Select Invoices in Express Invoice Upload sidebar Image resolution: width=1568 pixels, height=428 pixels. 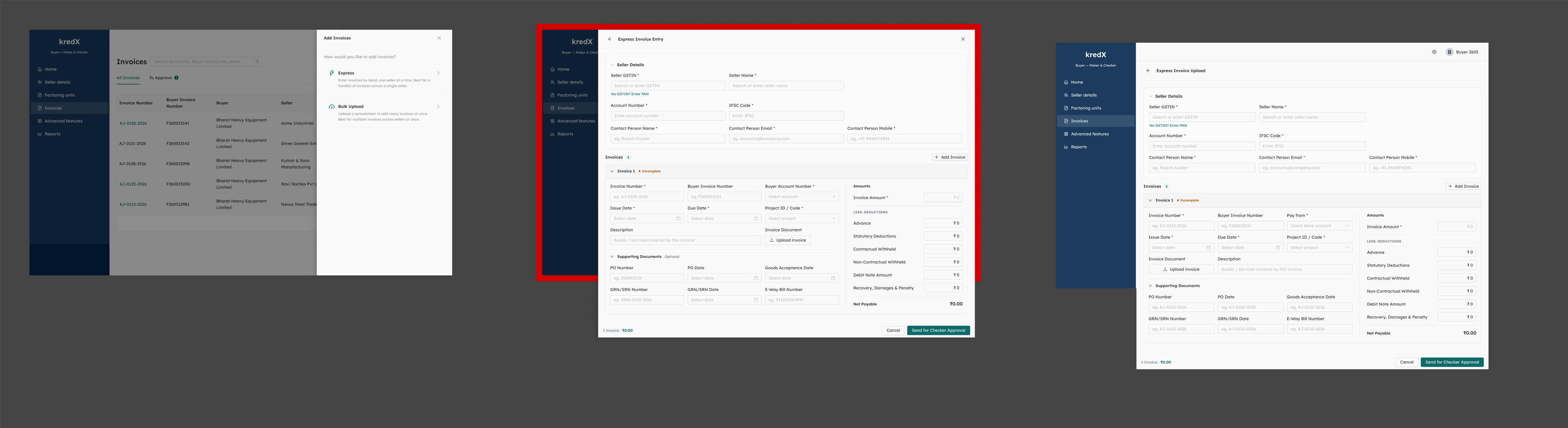[1095, 121]
